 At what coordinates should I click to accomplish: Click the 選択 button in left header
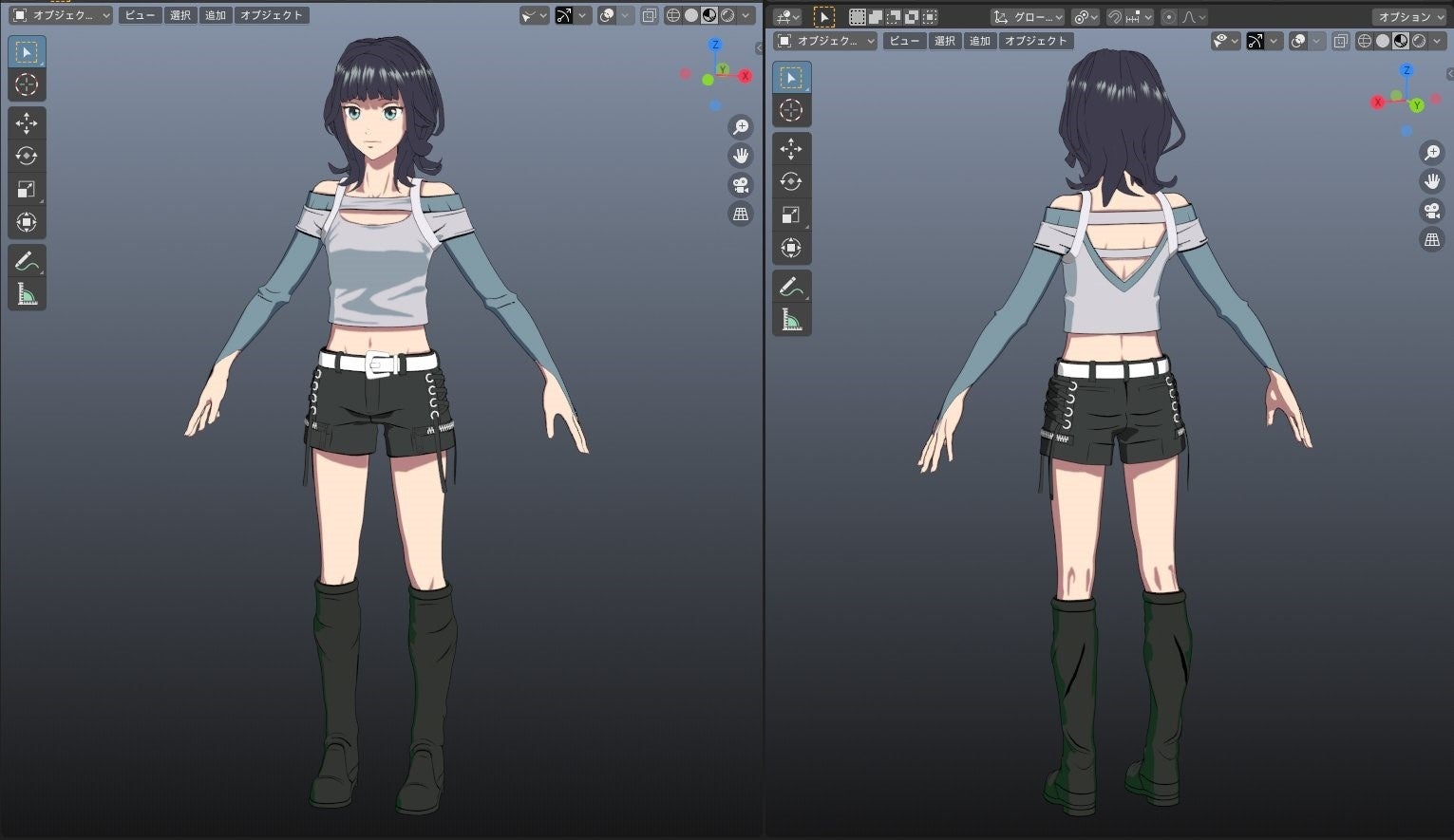[x=179, y=15]
